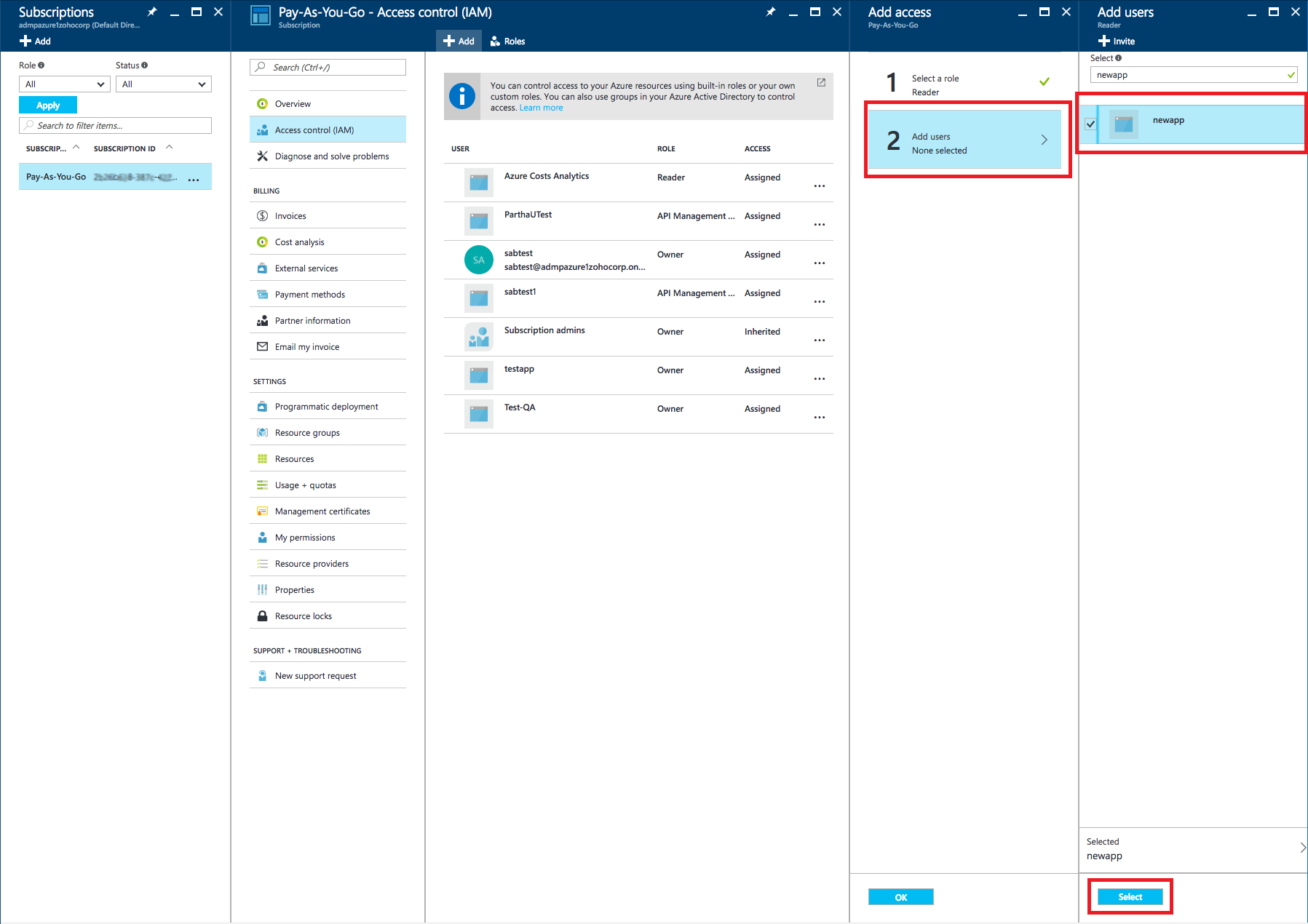Select the sabtest1 user row
Viewport: 1308px width, 924px height.
click(638, 298)
